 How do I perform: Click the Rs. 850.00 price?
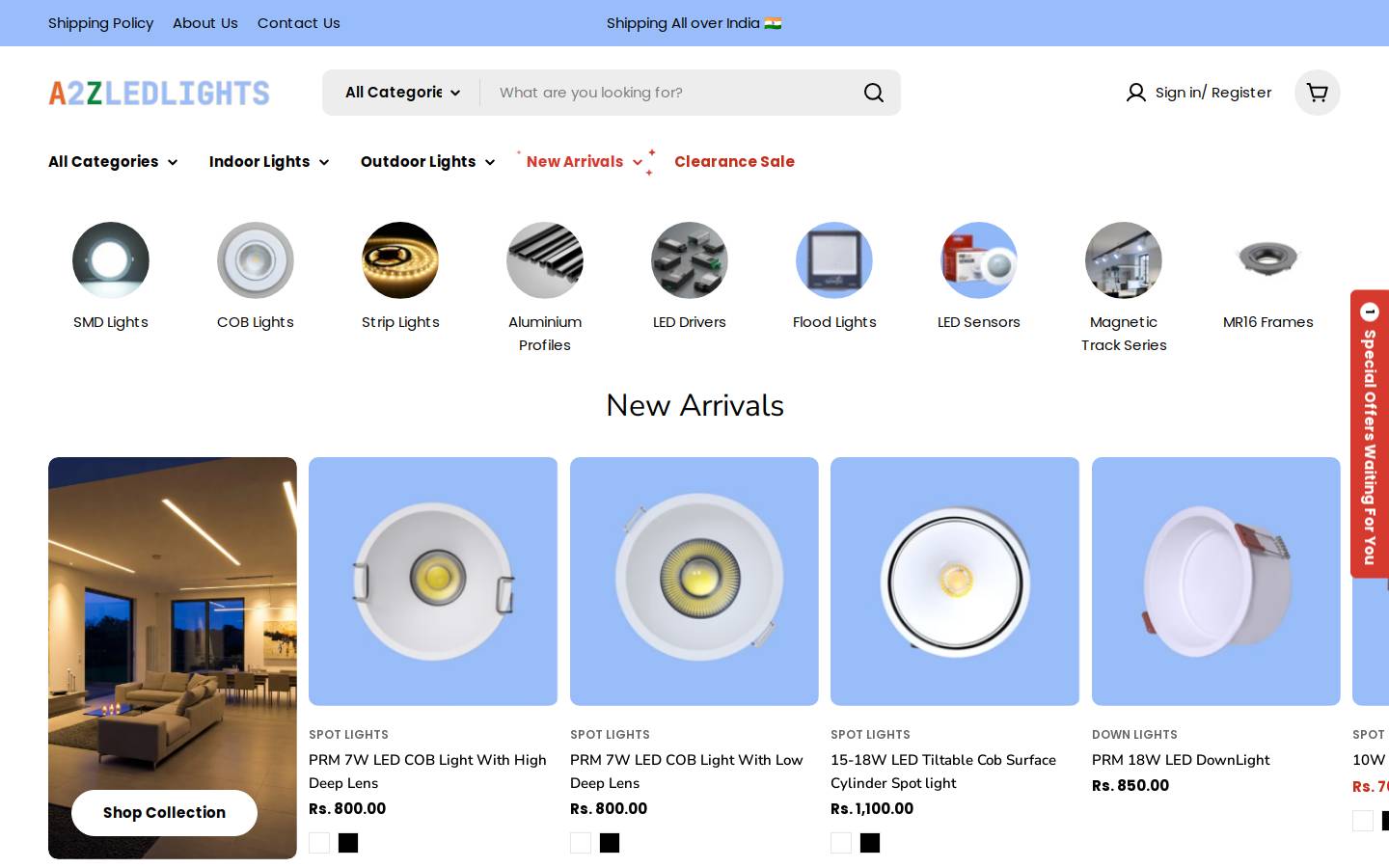(1130, 786)
